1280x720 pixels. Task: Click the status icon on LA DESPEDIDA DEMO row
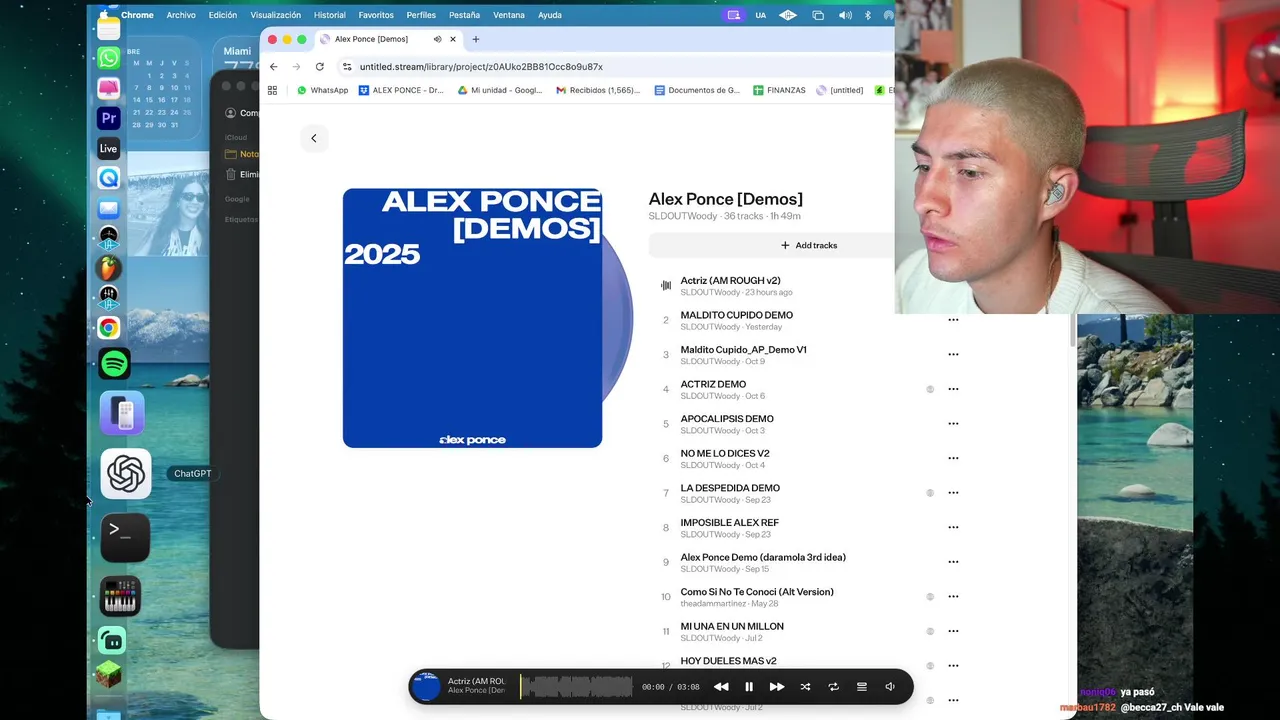click(x=930, y=493)
